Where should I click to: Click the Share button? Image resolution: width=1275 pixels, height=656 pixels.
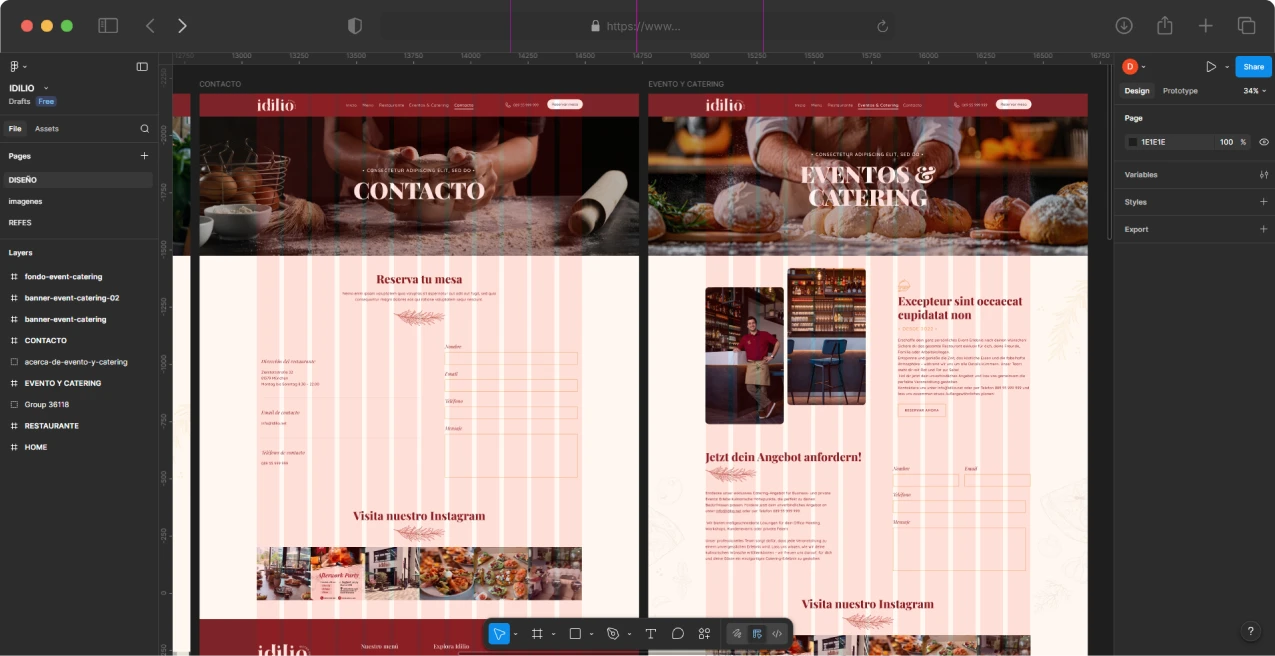[1253, 67]
